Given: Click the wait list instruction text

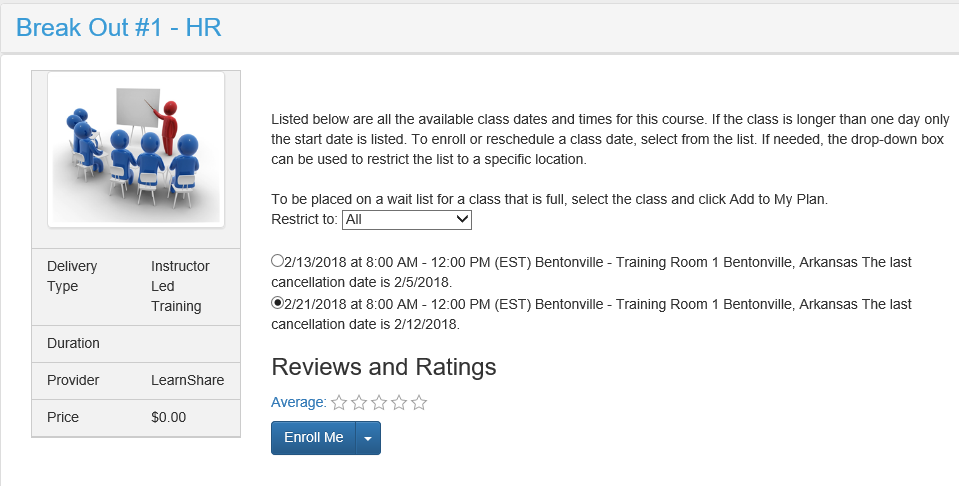Looking at the screenshot, I should pos(549,199).
